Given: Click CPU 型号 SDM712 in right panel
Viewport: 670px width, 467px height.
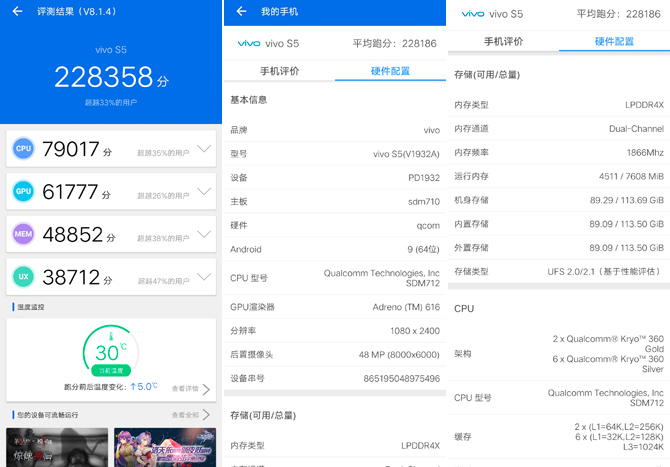Looking at the screenshot, I should point(559,398).
